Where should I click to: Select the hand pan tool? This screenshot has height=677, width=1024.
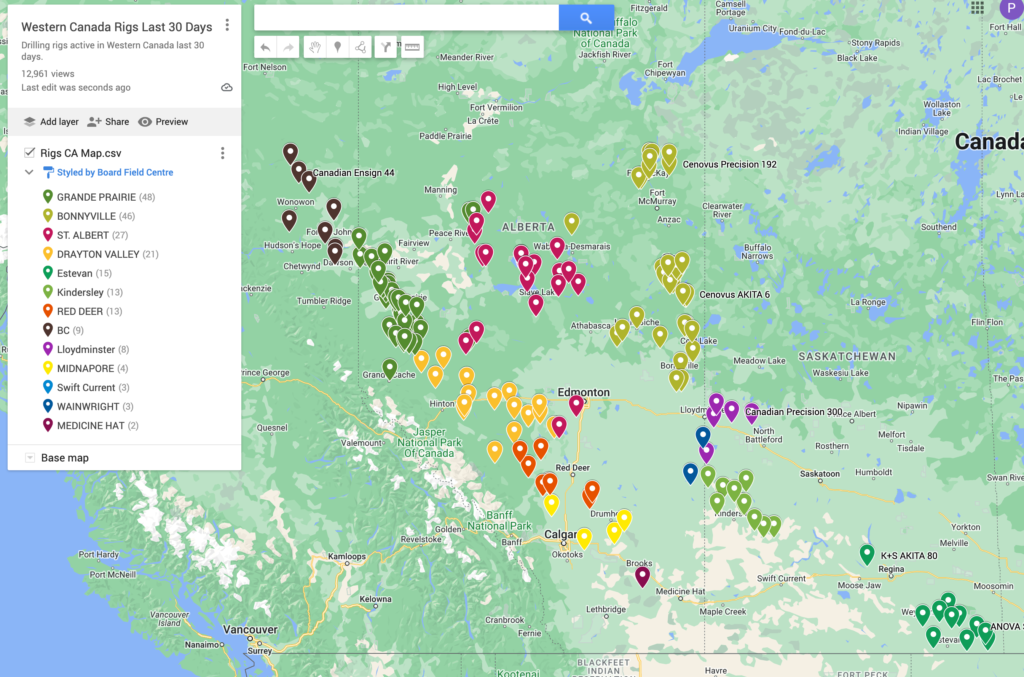[x=315, y=47]
